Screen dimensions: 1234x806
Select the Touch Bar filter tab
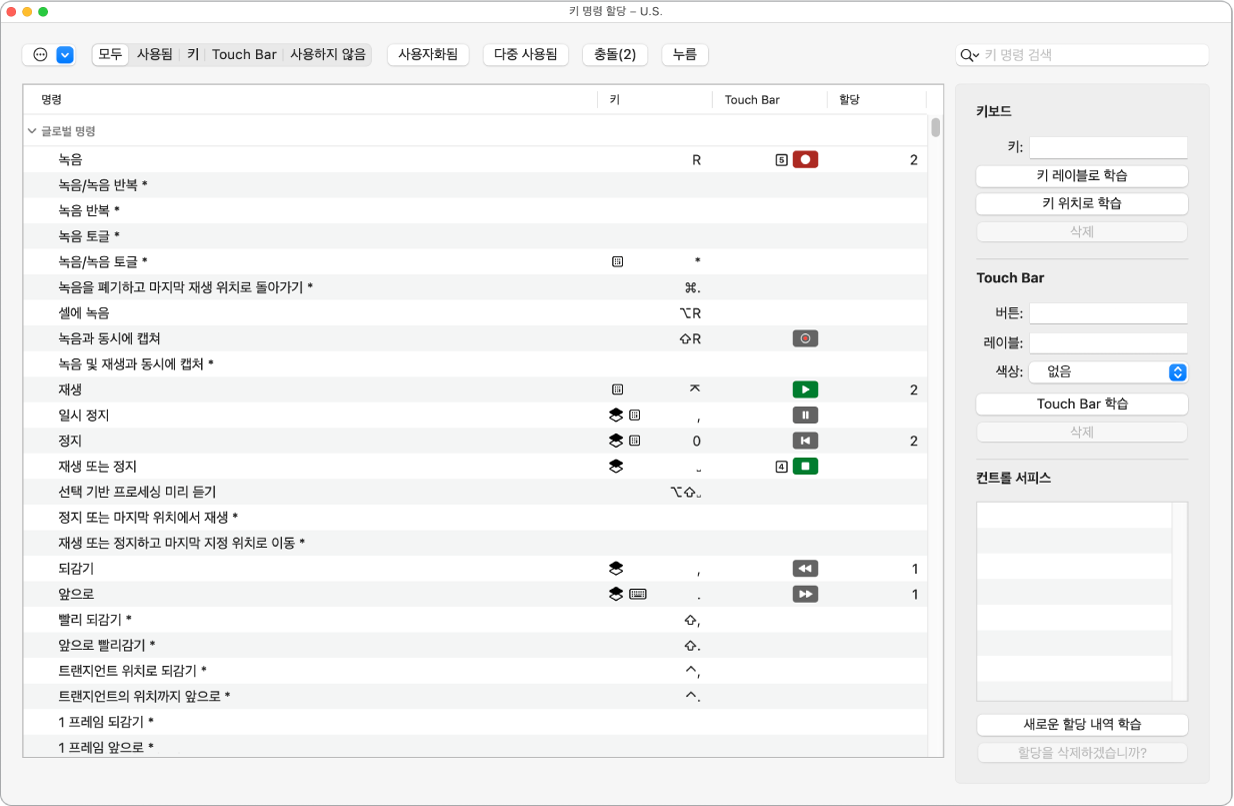click(244, 55)
